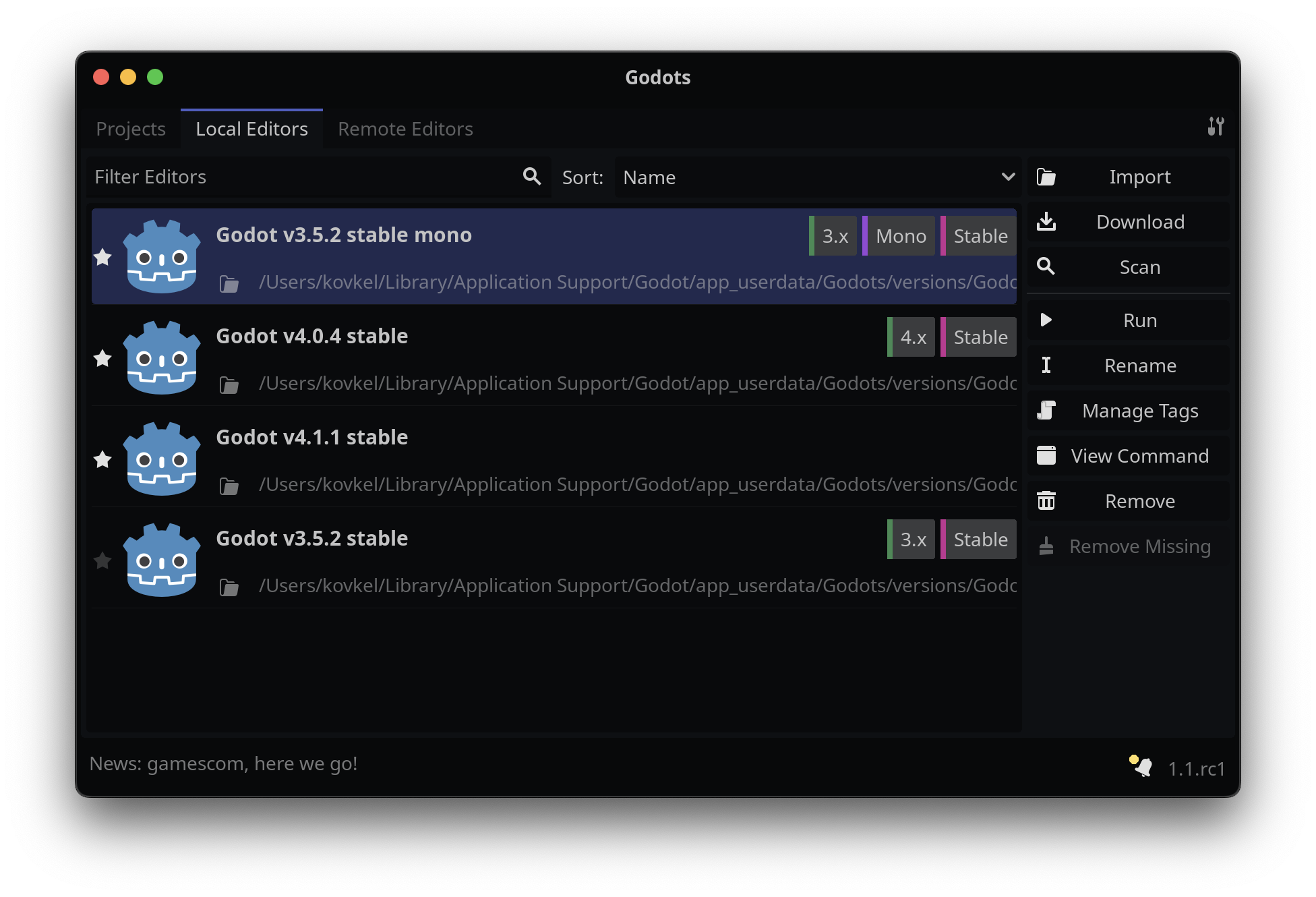Viewport: 1316px width, 897px height.
Task: Click the notification bell icon
Action: [x=1141, y=767]
